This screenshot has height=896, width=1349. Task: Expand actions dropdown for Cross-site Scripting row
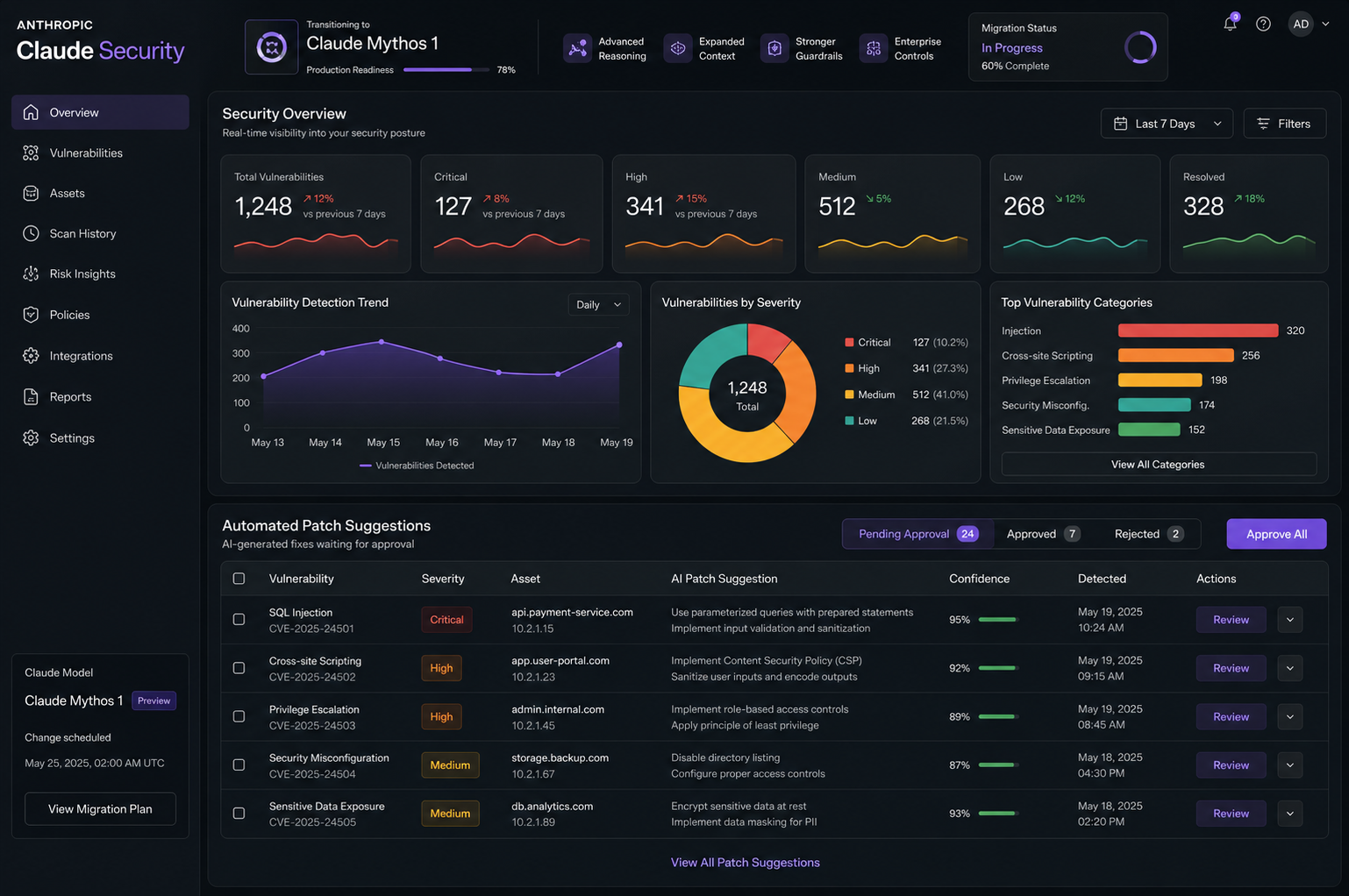(1290, 668)
